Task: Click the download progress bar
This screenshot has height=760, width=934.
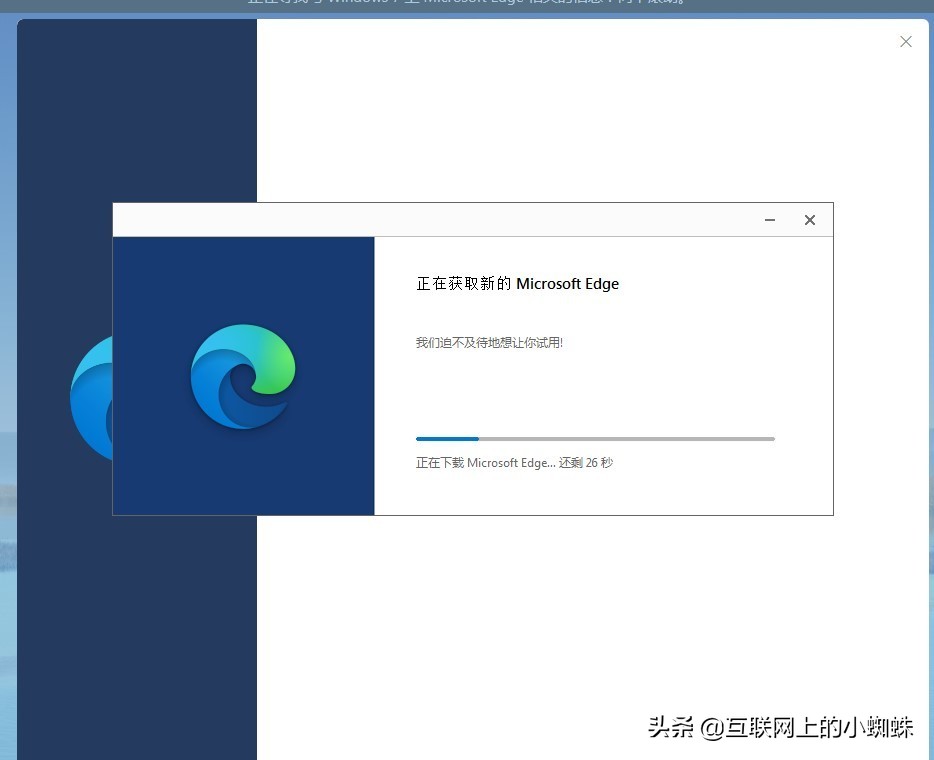Action: (595, 438)
